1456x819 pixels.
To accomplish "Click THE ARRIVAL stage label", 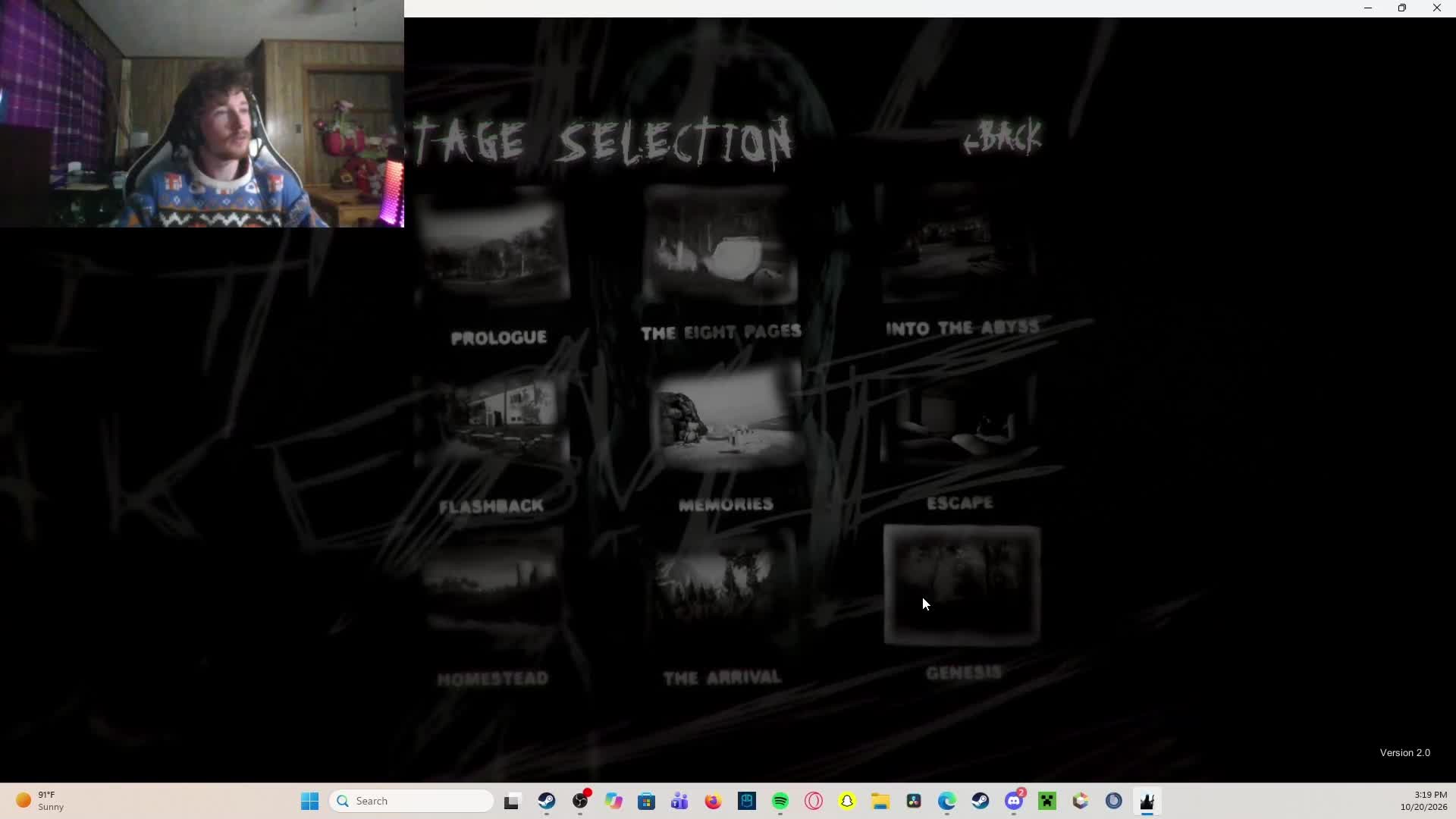I will coord(722,677).
